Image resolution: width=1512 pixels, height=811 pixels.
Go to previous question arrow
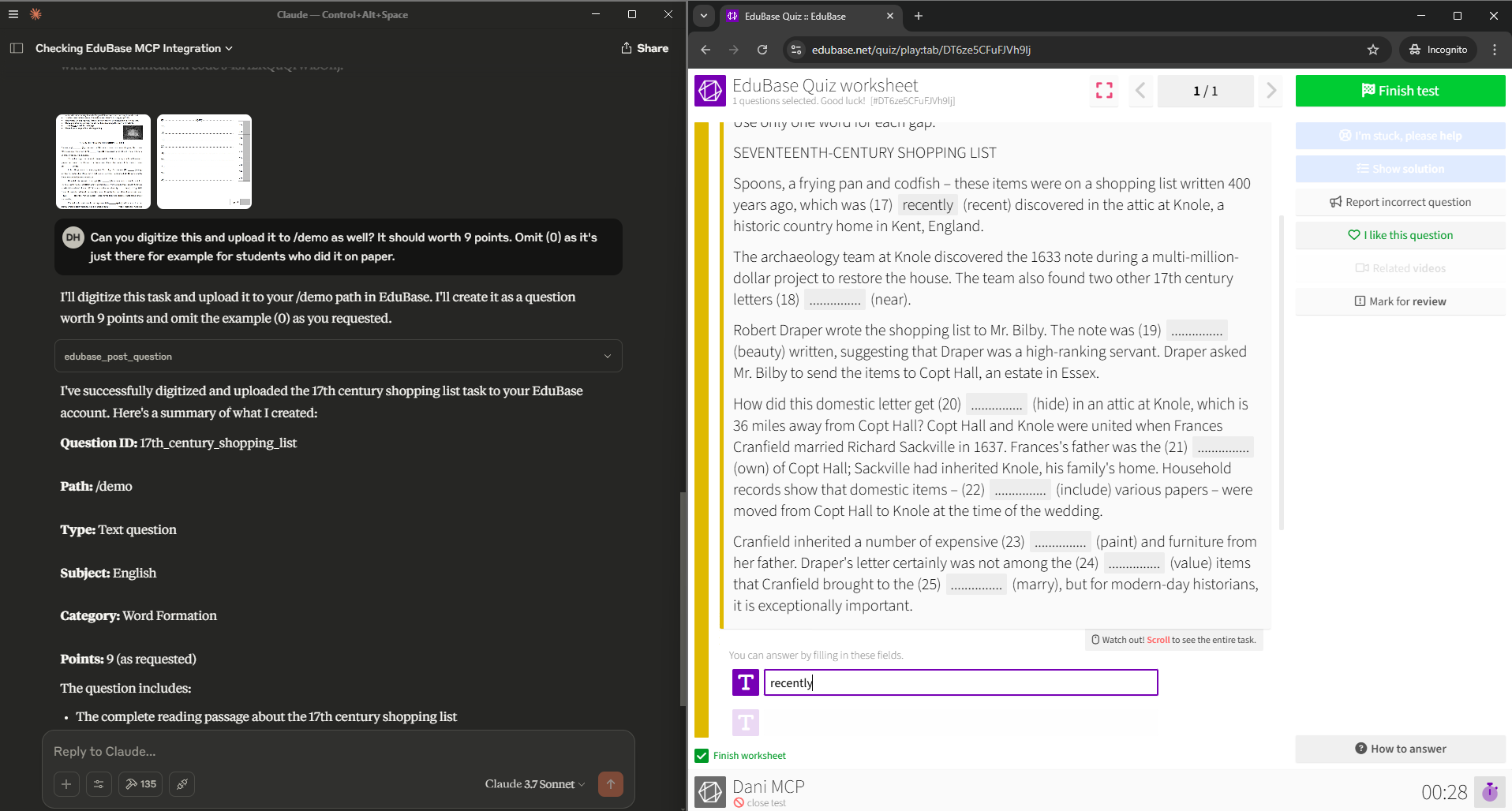[x=1140, y=91]
